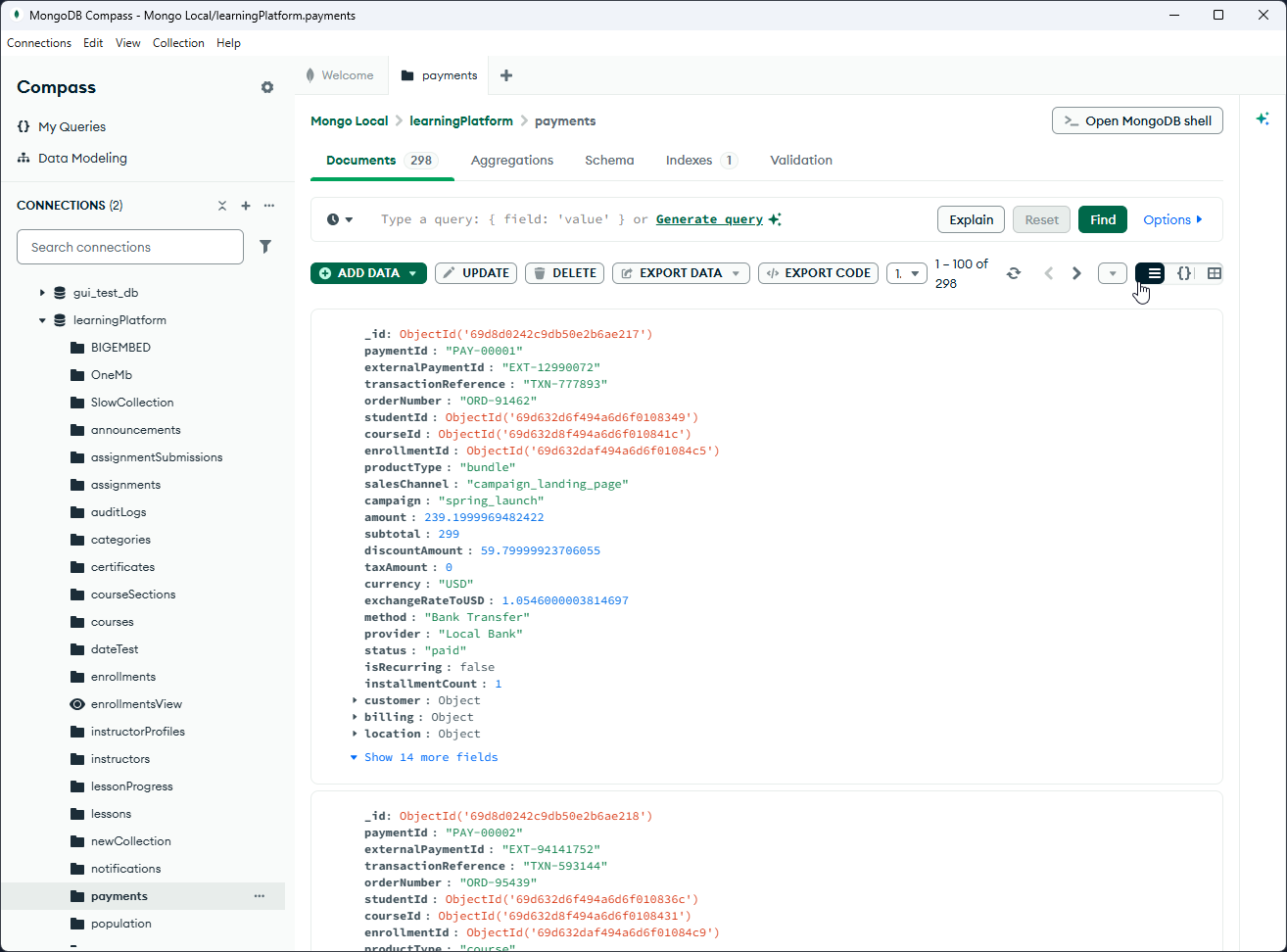Image resolution: width=1287 pixels, height=952 pixels.
Task: Click the My Queries braces icon
Action: pos(24,126)
